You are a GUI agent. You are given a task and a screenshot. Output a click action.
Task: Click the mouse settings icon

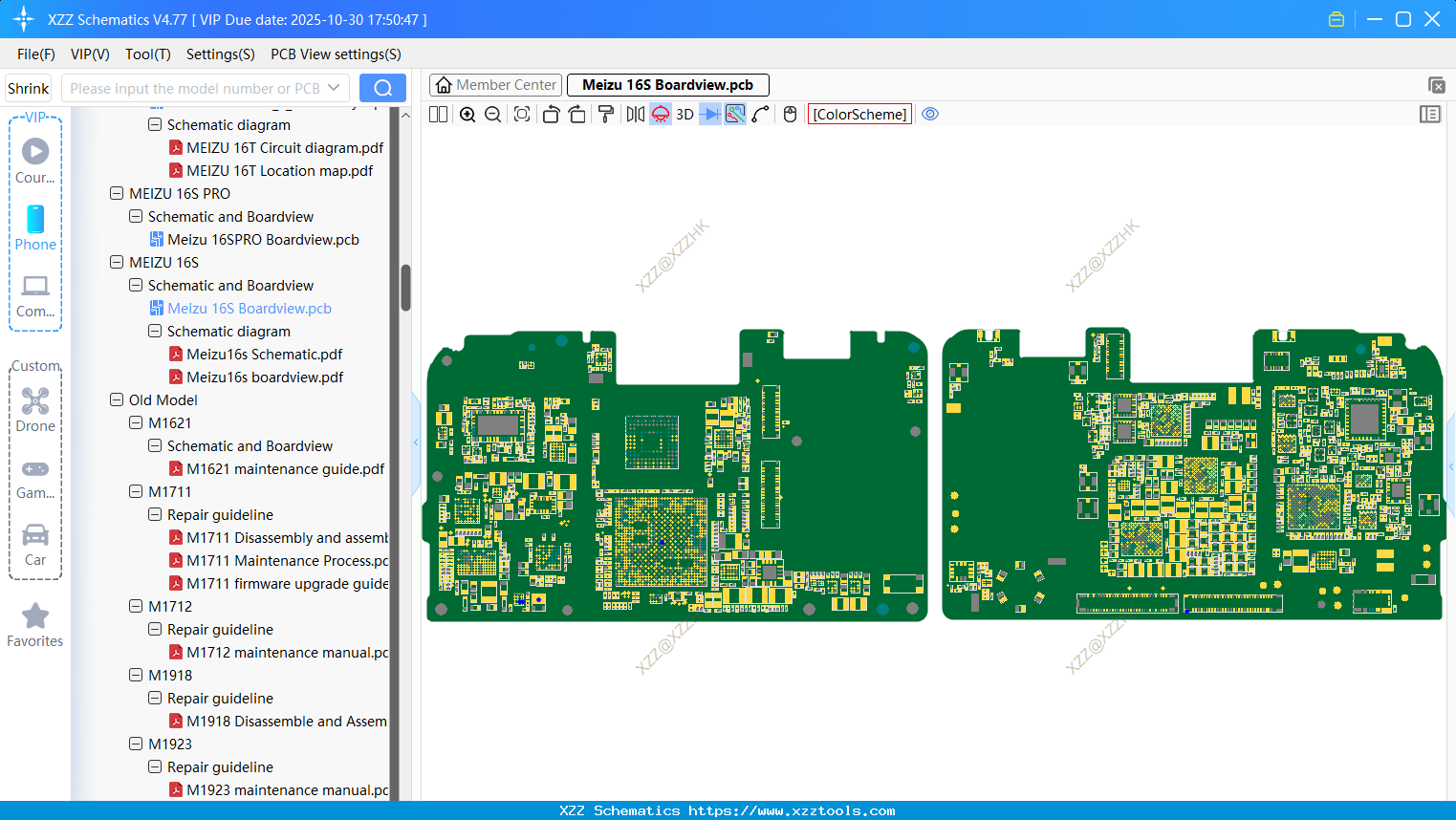790,115
